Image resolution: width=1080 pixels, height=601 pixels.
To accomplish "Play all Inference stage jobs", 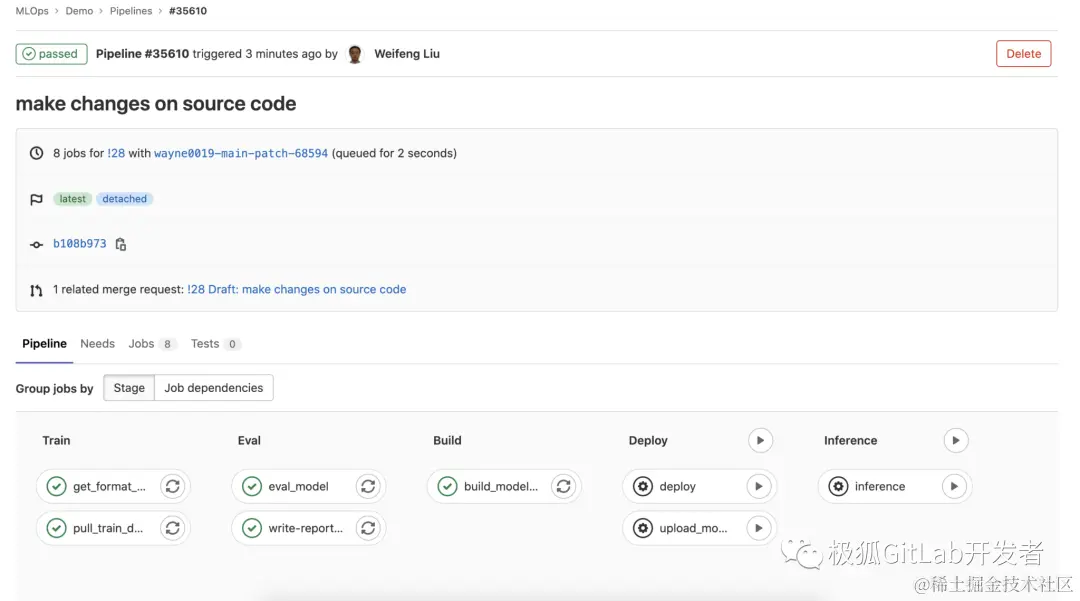I will [955, 440].
